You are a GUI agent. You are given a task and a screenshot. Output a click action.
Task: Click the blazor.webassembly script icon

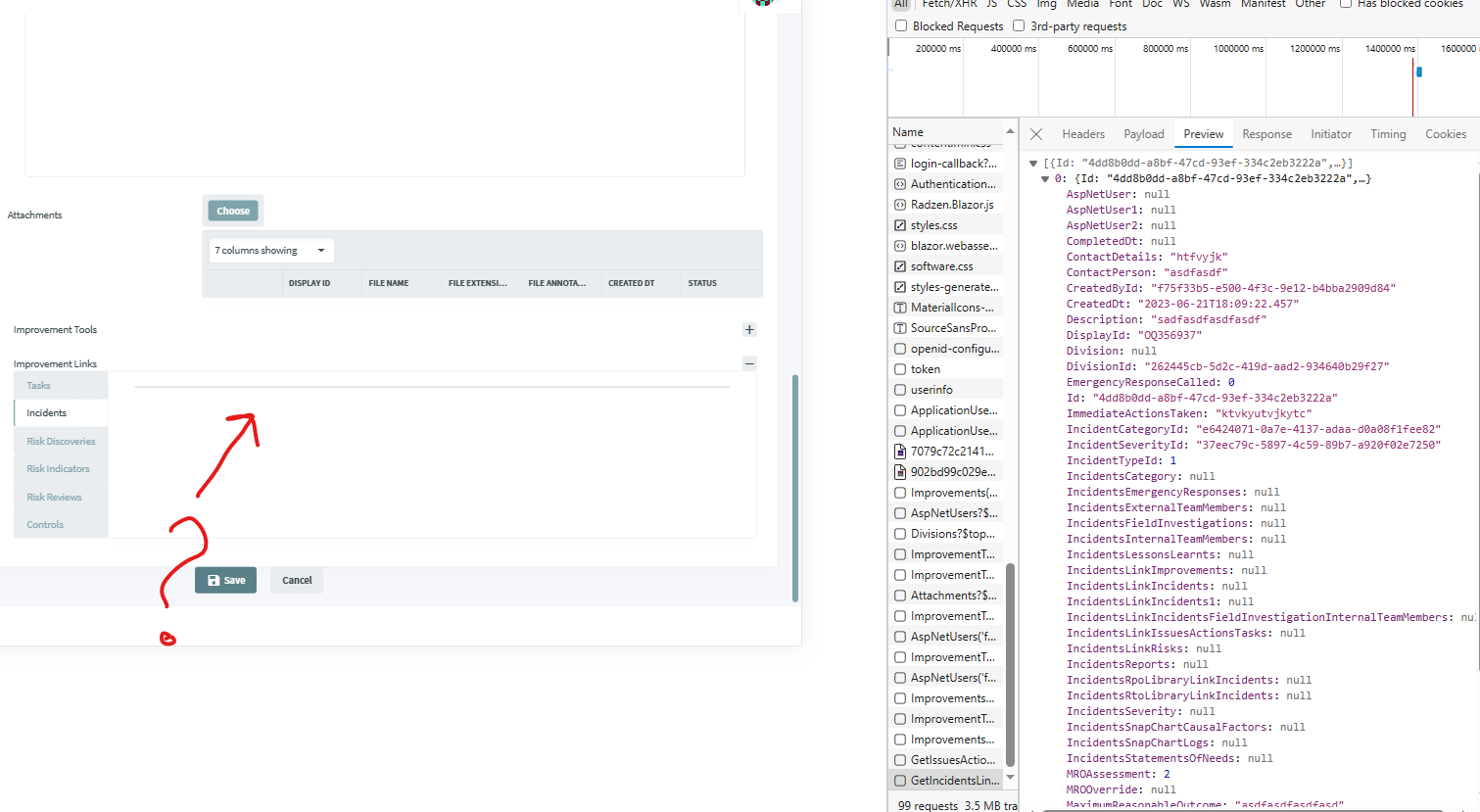pyautogui.click(x=900, y=246)
